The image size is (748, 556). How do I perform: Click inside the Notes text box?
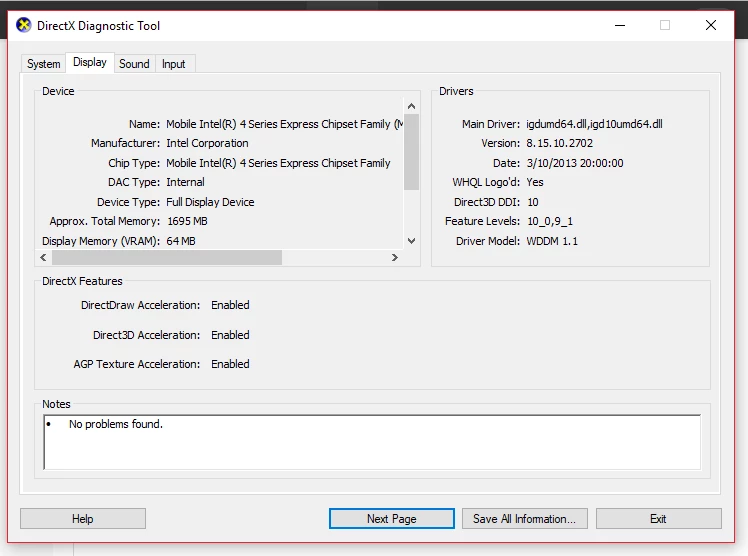pos(372,442)
